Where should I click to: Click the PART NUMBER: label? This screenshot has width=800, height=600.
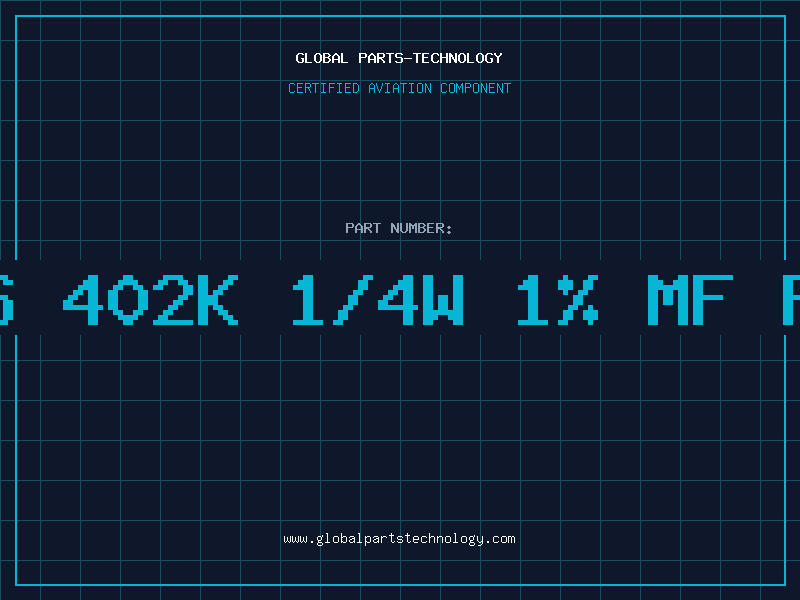[x=398, y=228]
